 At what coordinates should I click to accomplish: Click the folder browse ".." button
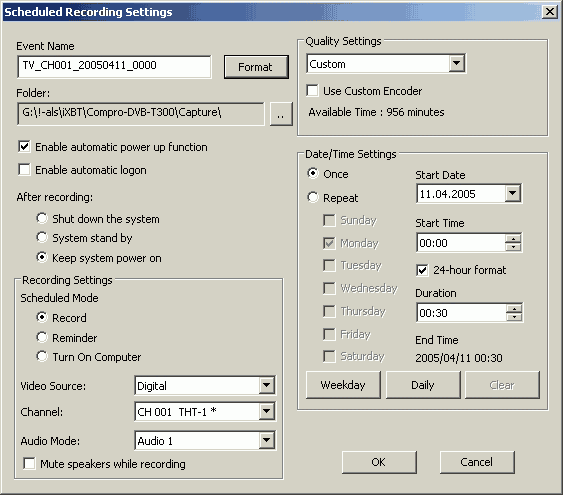point(281,114)
